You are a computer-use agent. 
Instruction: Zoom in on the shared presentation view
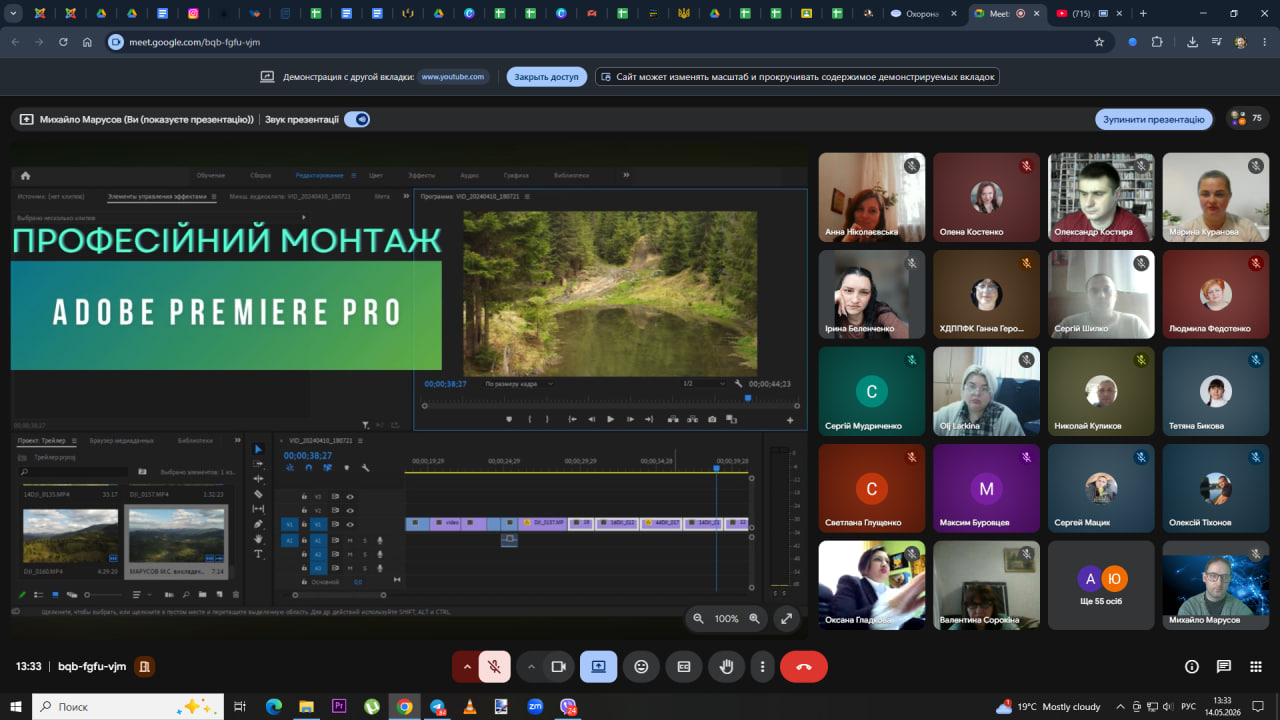point(755,619)
